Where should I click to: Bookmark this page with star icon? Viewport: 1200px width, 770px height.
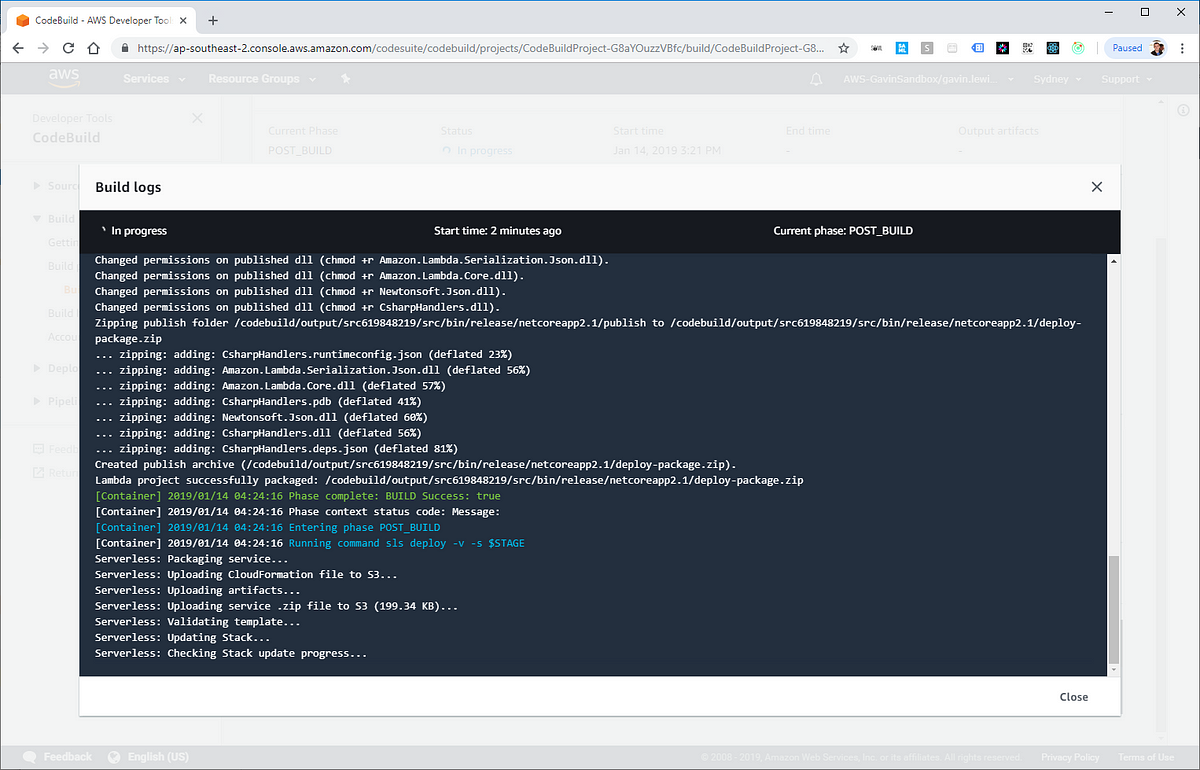[x=844, y=48]
